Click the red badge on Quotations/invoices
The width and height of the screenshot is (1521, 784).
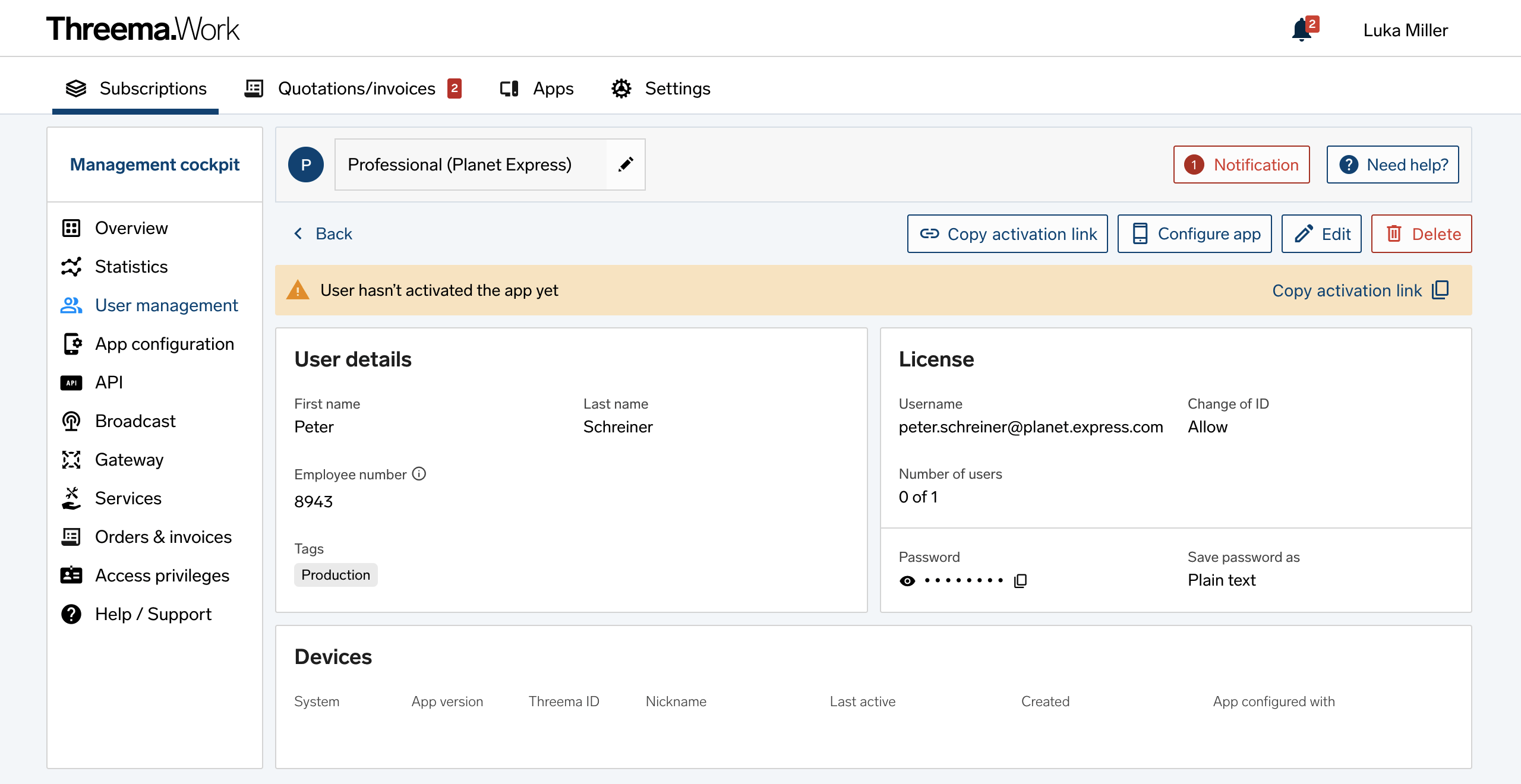tap(454, 88)
